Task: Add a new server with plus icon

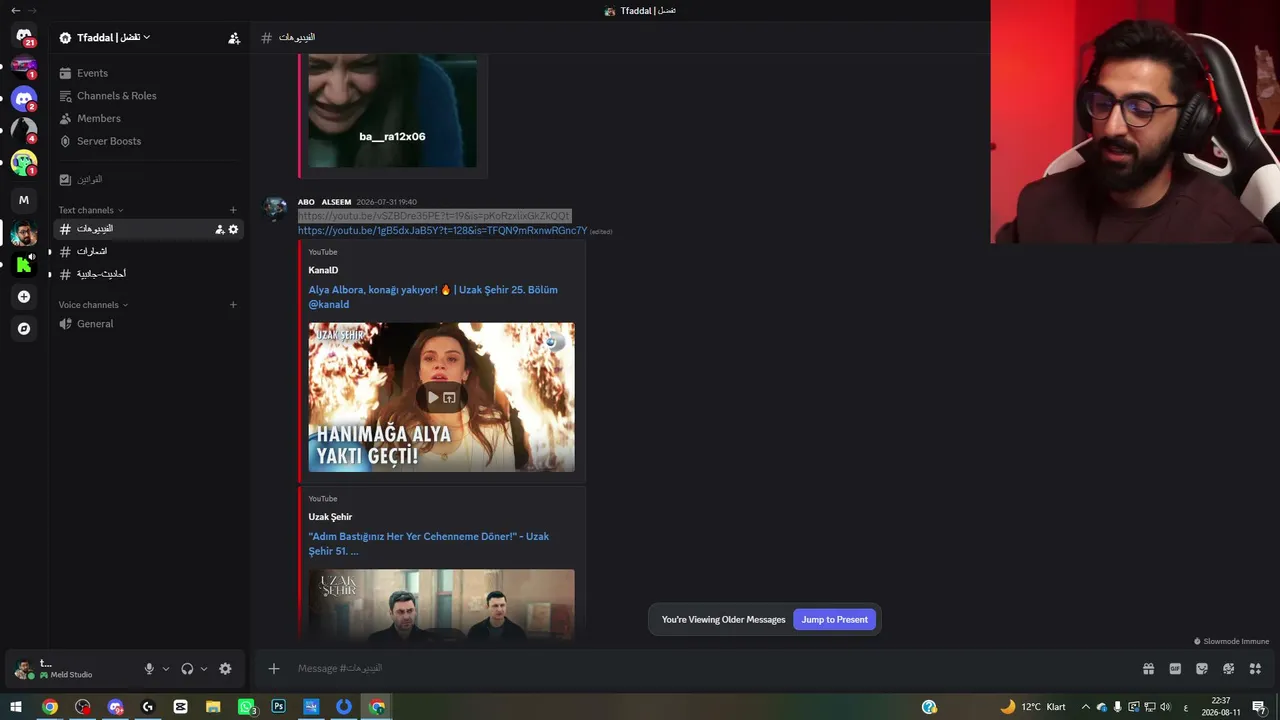Action: 24,297
